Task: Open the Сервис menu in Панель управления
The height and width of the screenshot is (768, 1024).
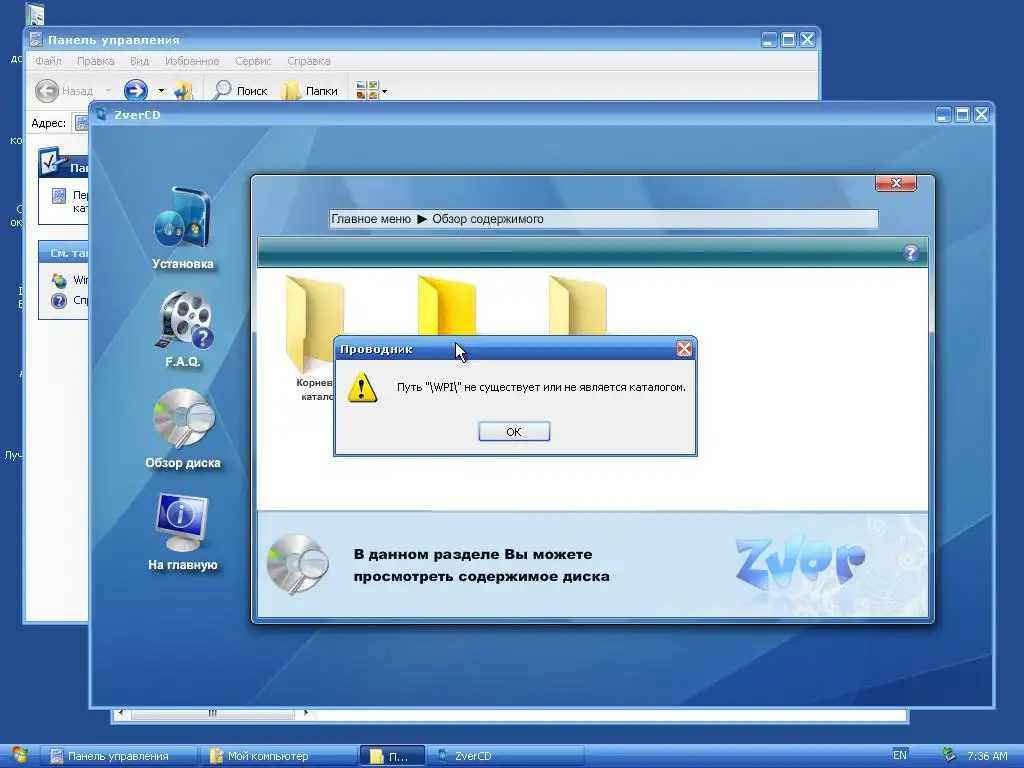Action: click(253, 61)
